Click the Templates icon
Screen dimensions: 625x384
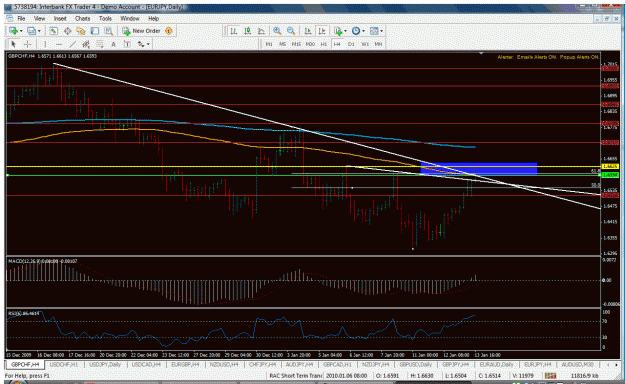374,31
